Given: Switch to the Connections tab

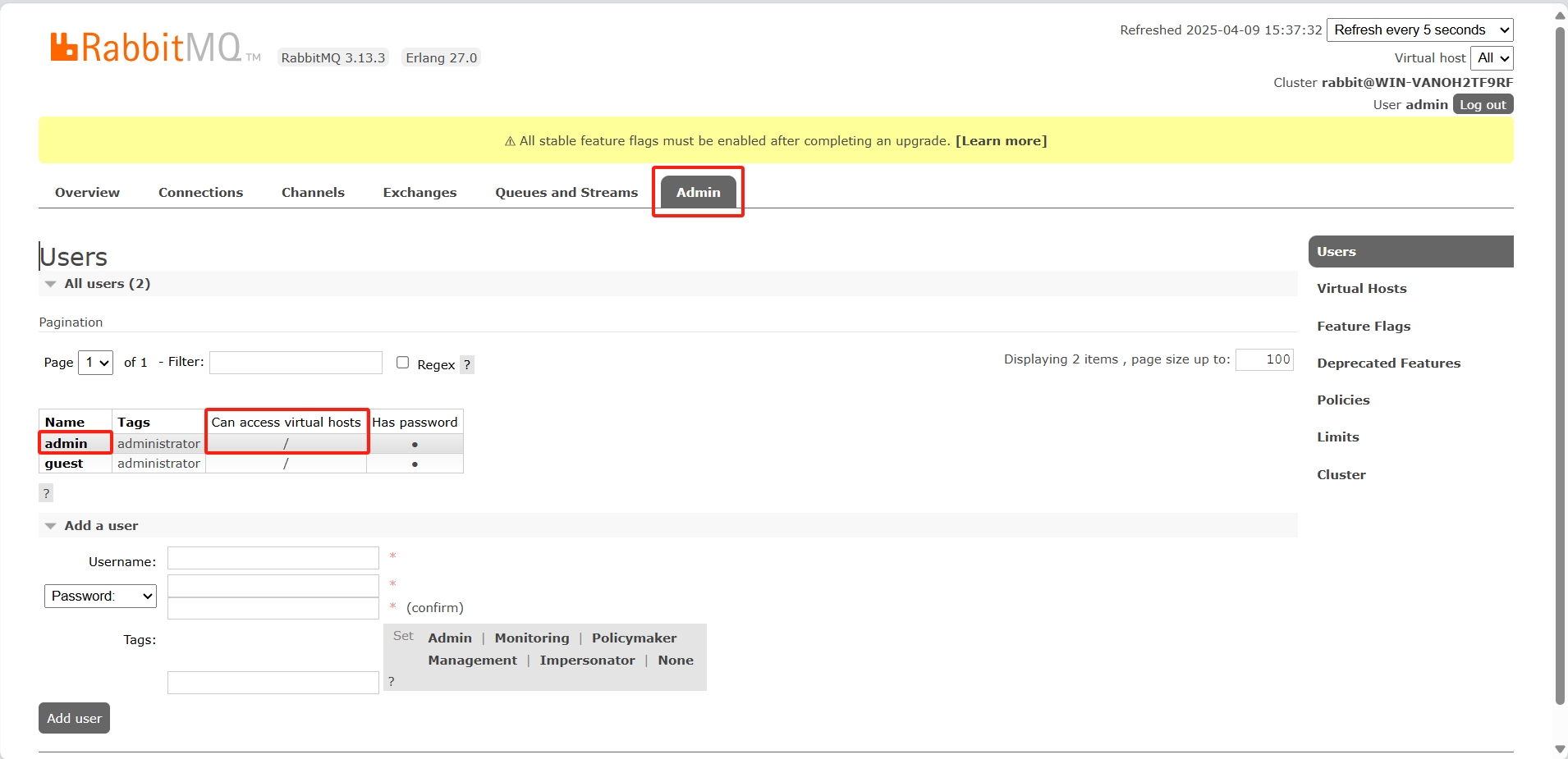Looking at the screenshot, I should click(x=200, y=193).
